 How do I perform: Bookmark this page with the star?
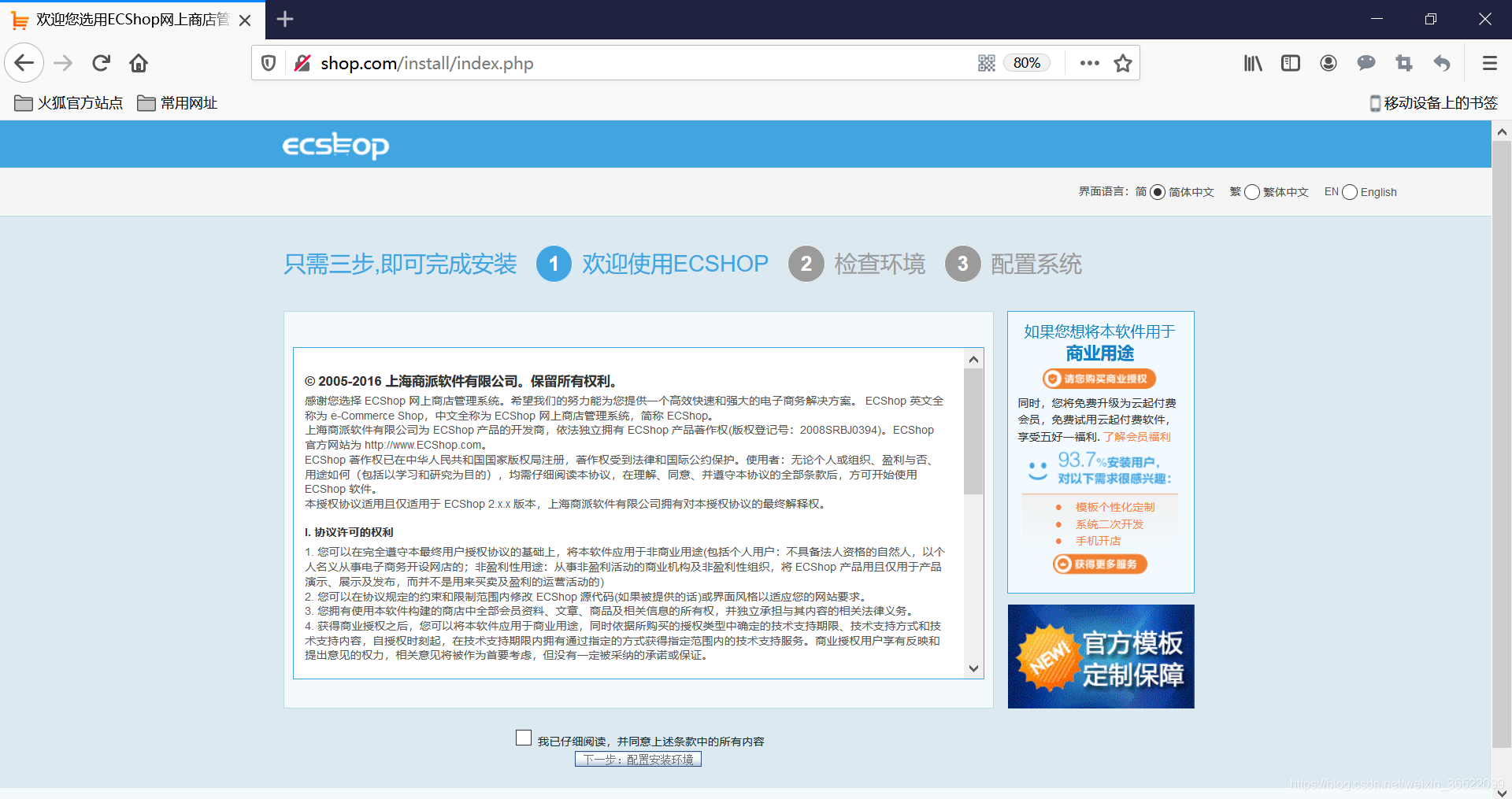pos(1123,63)
